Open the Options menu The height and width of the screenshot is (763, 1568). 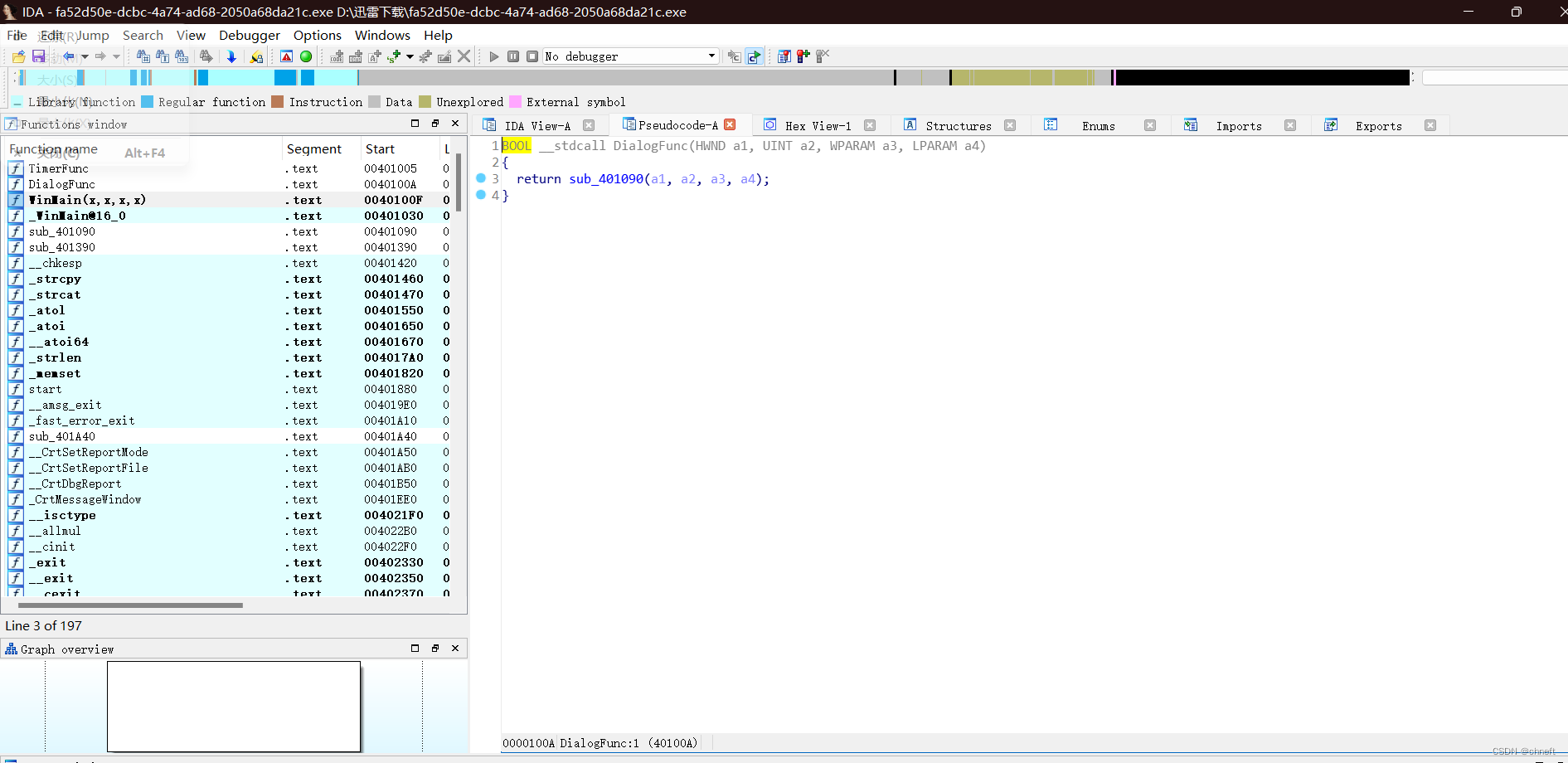(318, 35)
